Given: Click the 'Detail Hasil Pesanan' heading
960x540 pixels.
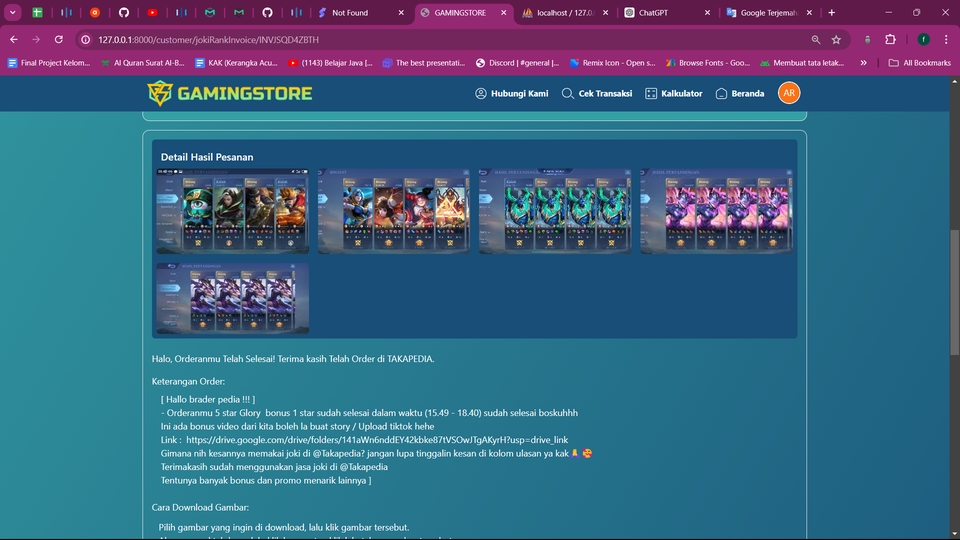Looking at the screenshot, I should tap(207, 157).
